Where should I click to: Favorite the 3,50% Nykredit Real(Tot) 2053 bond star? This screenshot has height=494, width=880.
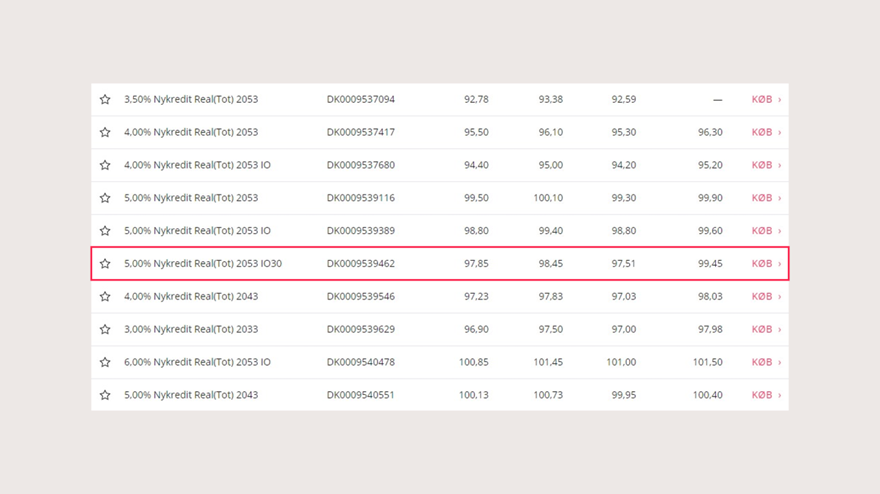[x=105, y=99]
